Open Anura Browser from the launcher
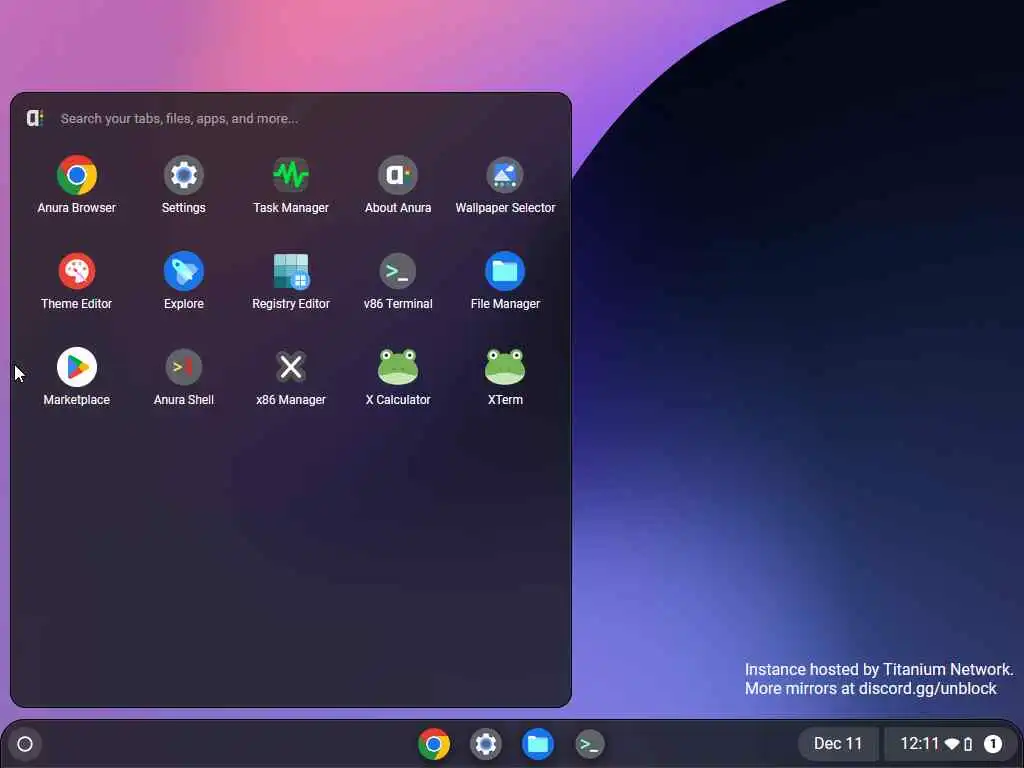The image size is (1024, 768). [x=76, y=185]
